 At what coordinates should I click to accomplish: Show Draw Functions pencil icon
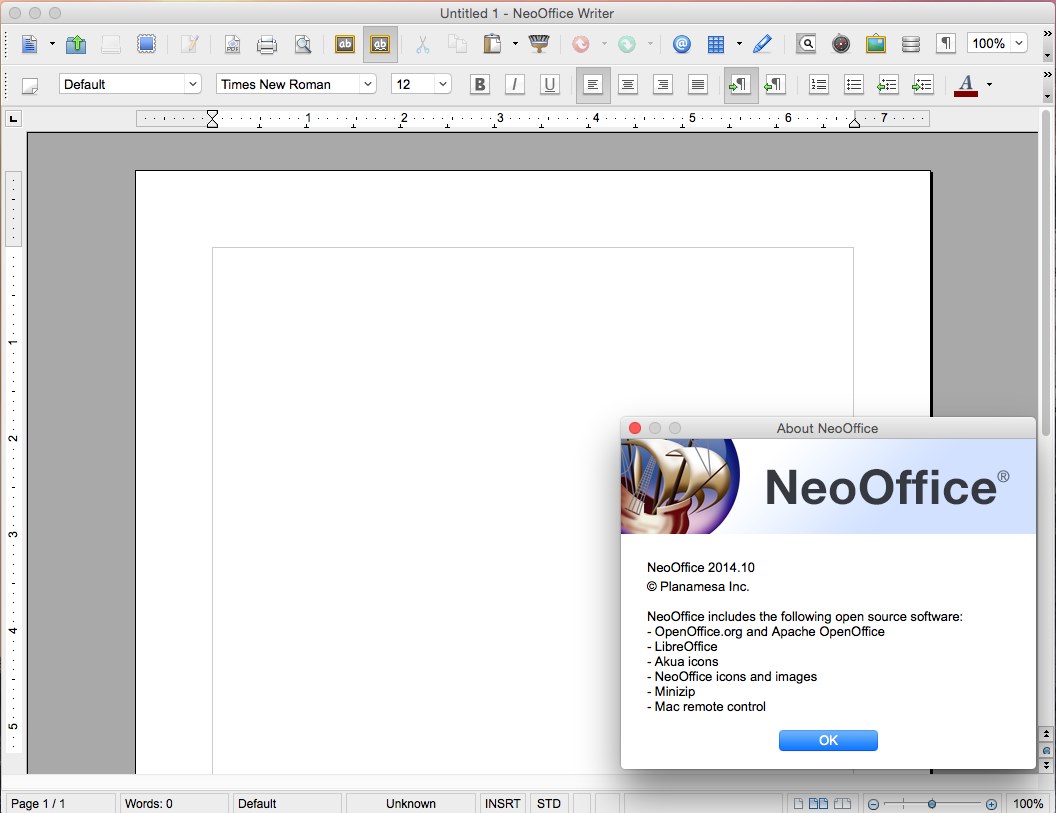point(762,44)
